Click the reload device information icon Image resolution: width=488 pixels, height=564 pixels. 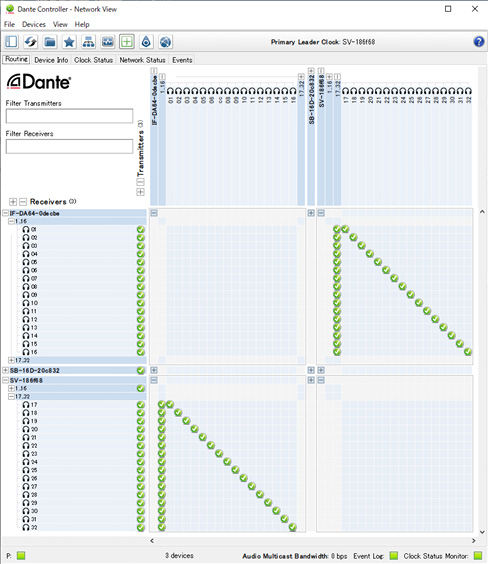point(31,42)
